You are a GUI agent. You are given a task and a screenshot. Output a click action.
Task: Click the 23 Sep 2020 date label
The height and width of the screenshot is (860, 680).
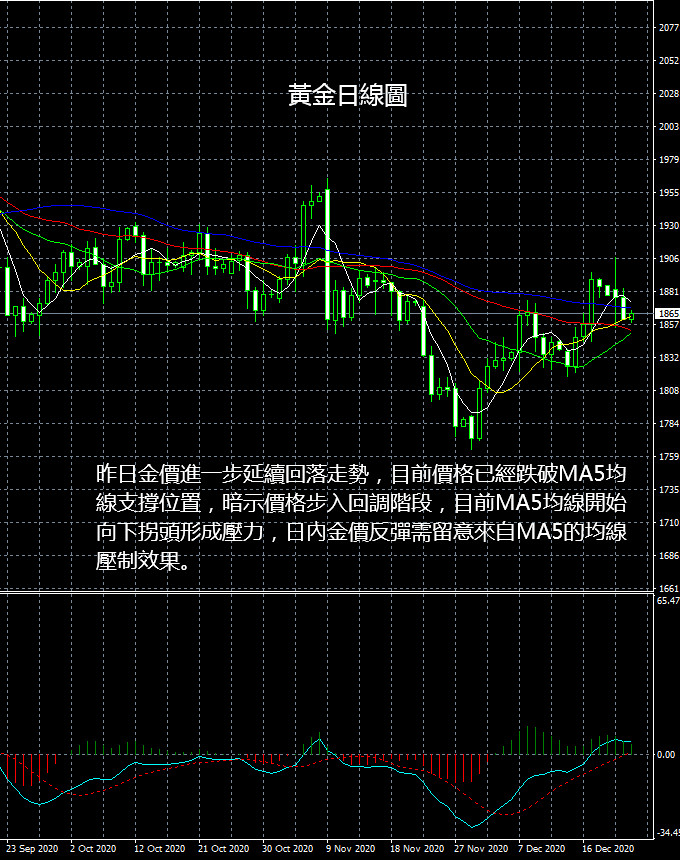(32, 848)
